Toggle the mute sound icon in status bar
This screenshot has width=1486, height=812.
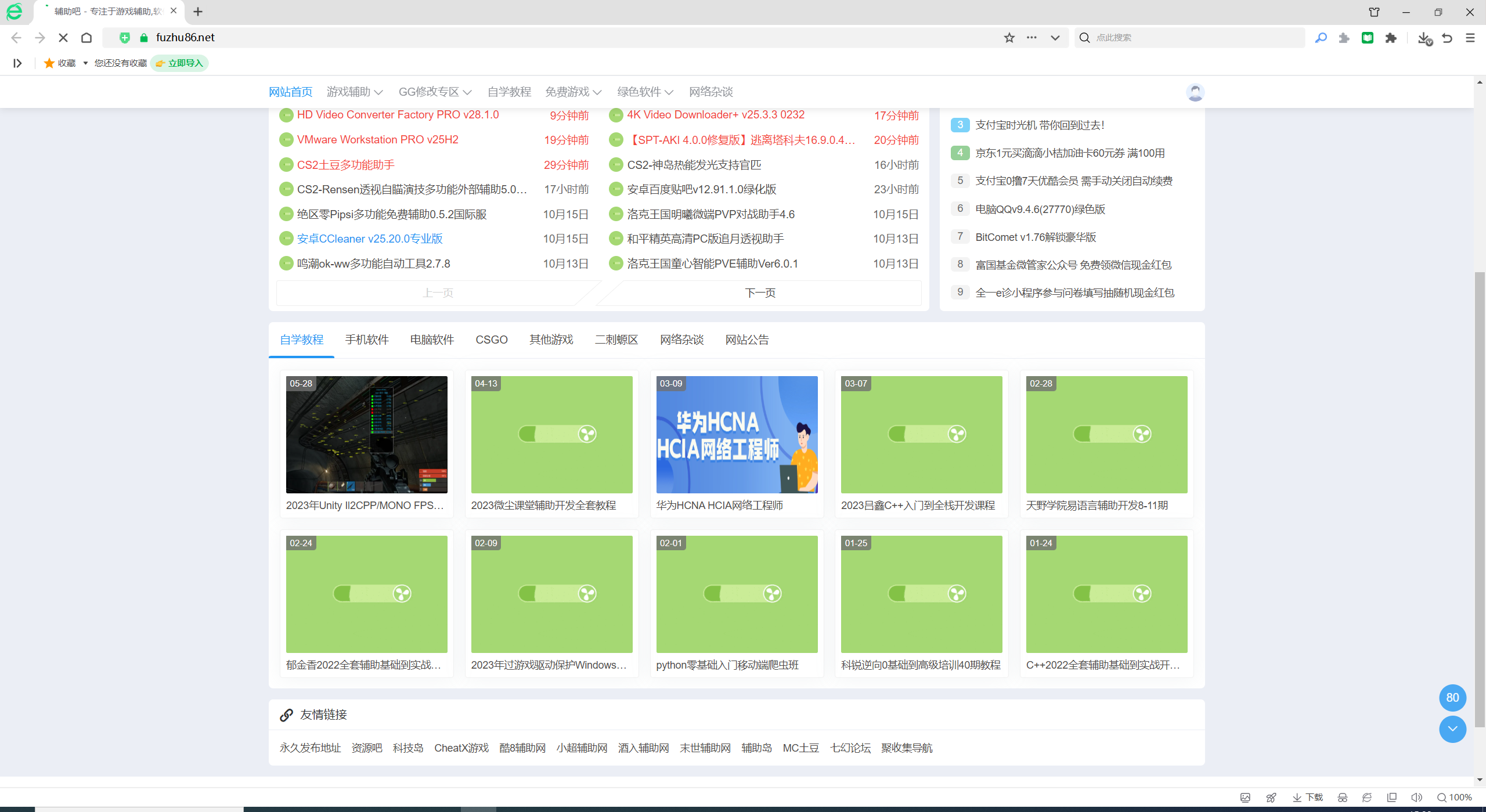[x=1416, y=797]
